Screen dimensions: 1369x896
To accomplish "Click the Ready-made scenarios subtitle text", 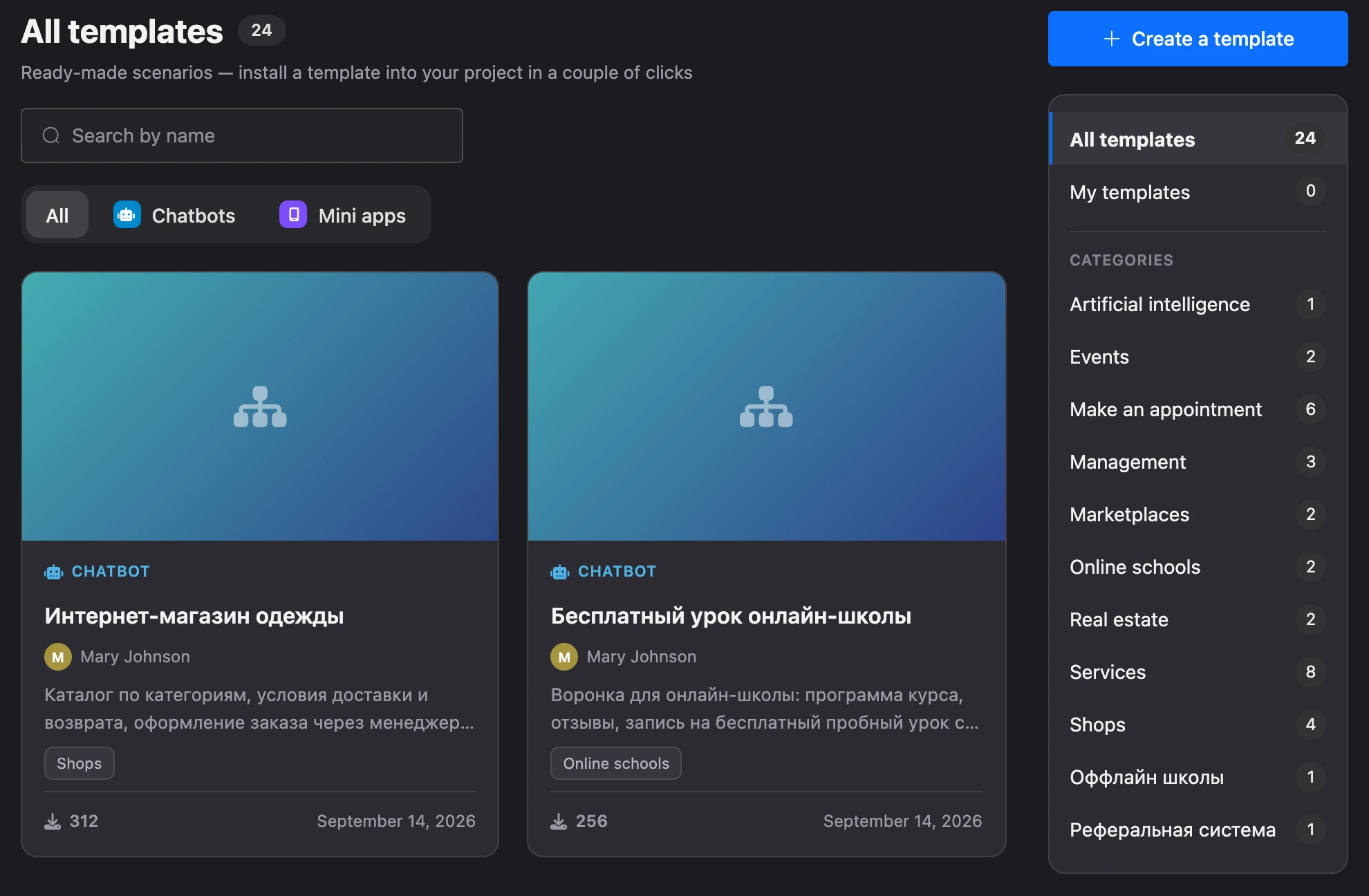I will coord(357,73).
